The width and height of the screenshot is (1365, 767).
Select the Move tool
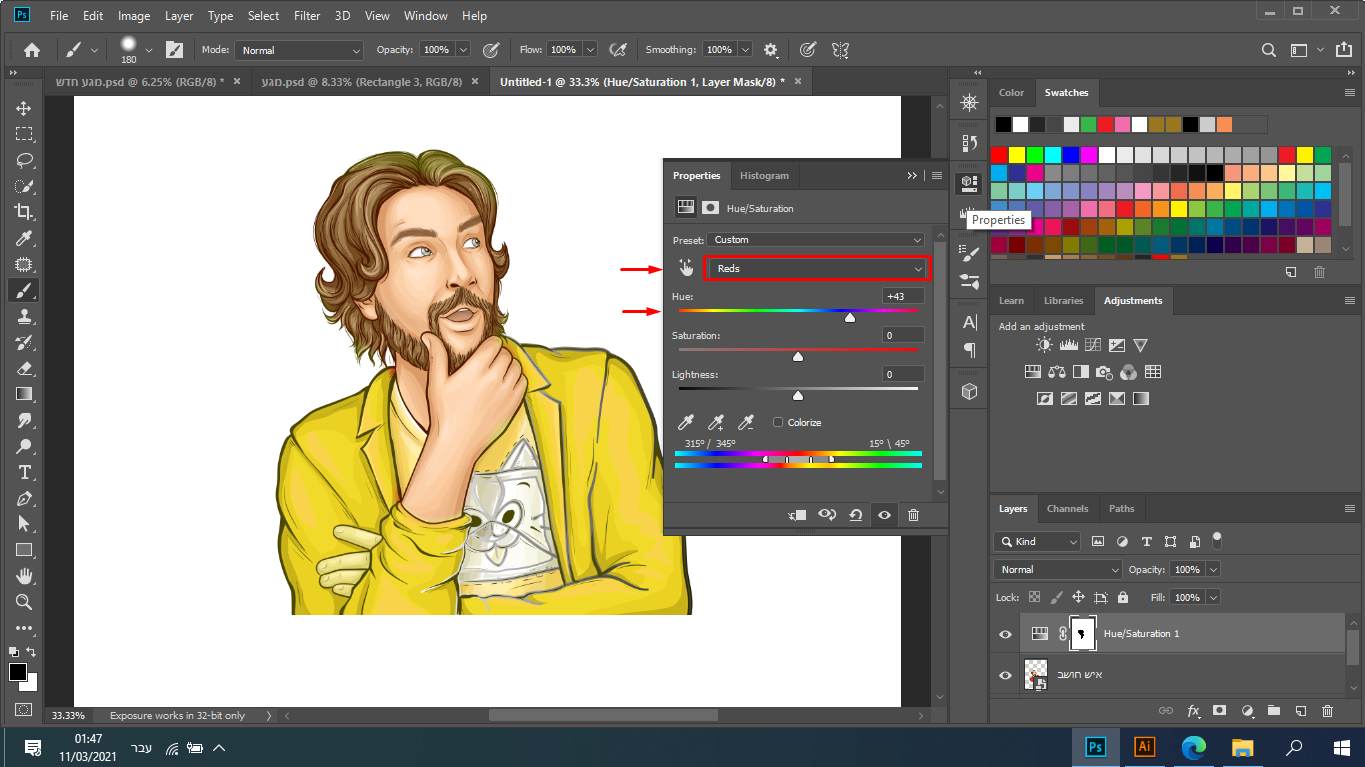coord(24,108)
